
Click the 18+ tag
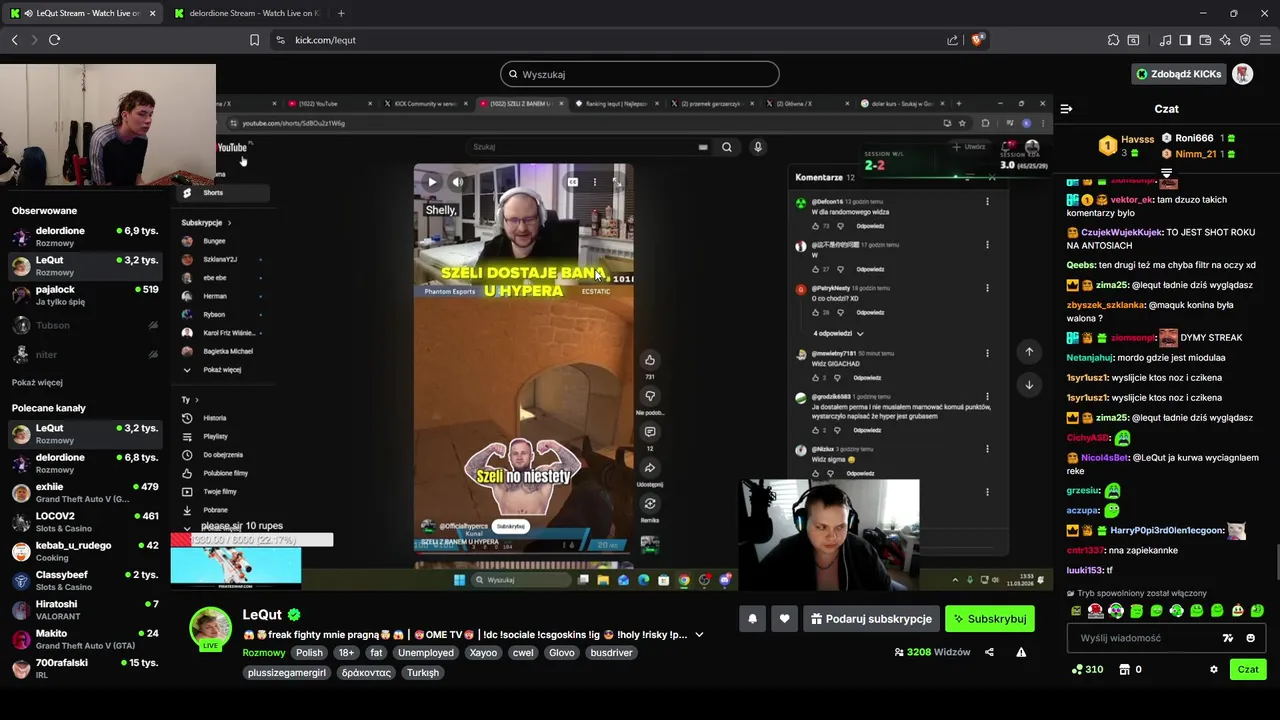tap(346, 652)
